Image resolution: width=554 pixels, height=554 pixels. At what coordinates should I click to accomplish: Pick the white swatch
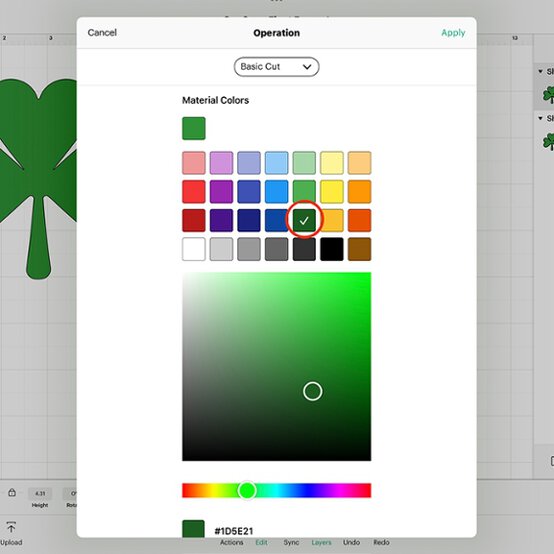[194, 249]
